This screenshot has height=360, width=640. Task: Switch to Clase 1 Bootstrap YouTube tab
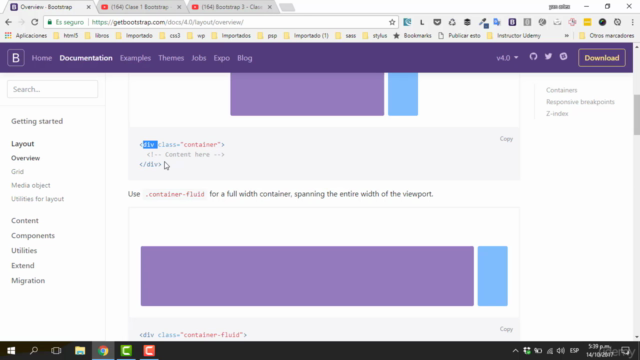[141, 7]
